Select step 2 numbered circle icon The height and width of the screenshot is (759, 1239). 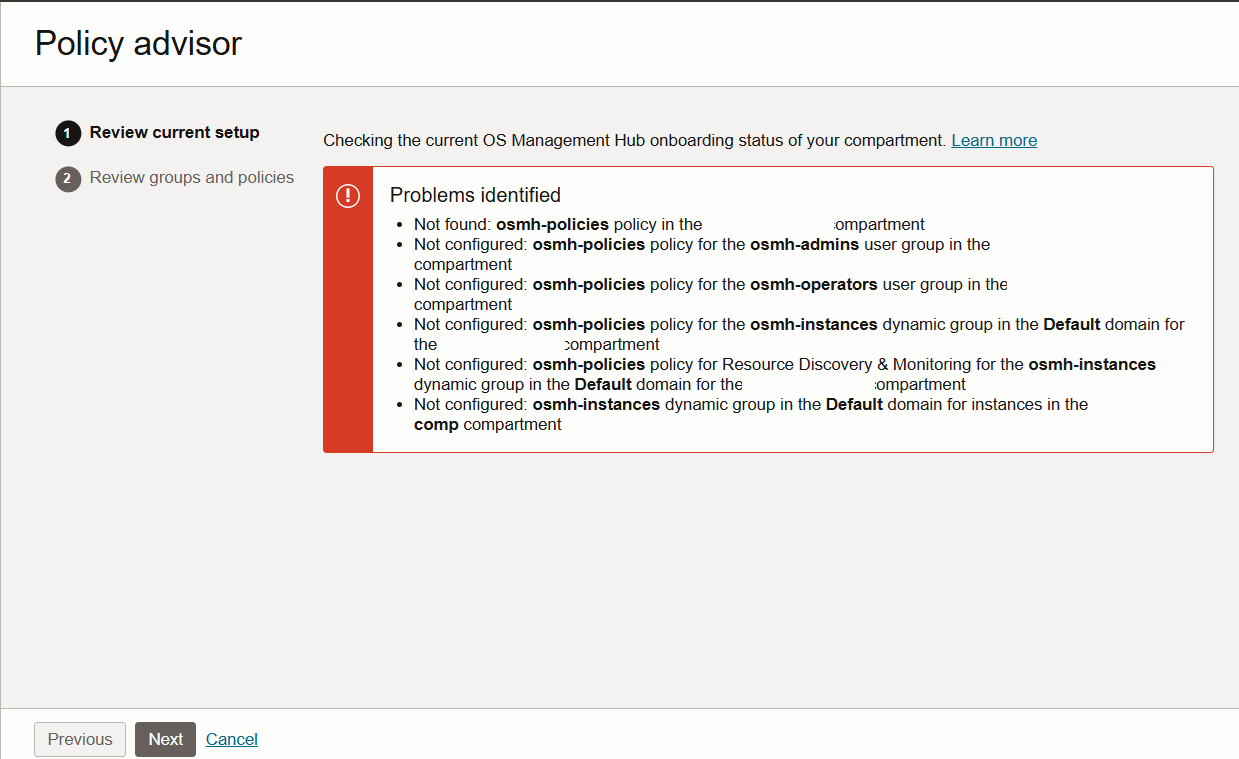68,179
